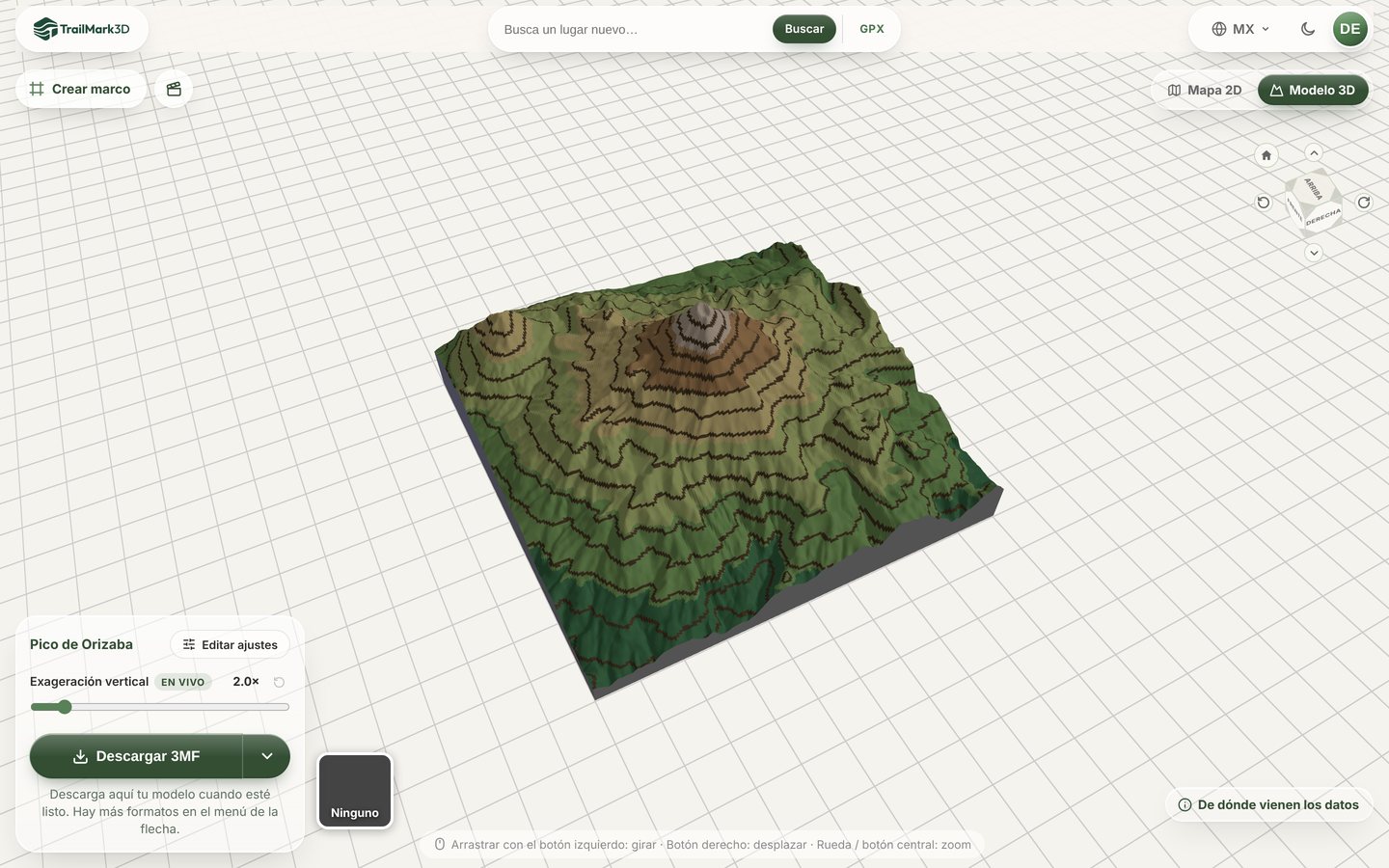Viewport: 1389px width, 868px height.
Task: Click the GPX import button
Action: 872,29
